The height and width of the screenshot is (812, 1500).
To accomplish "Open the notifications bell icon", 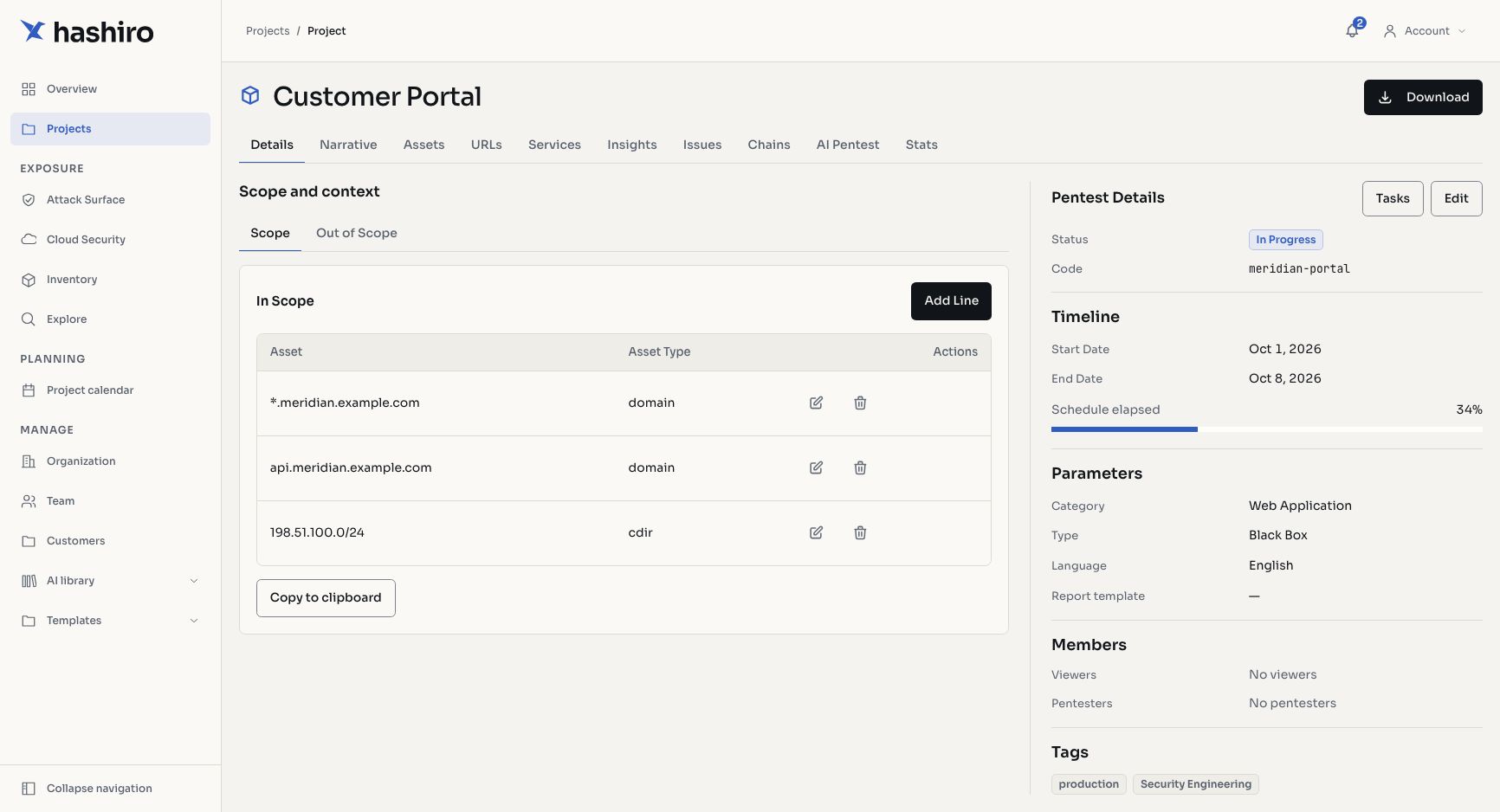I will click(x=1353, y=30).
